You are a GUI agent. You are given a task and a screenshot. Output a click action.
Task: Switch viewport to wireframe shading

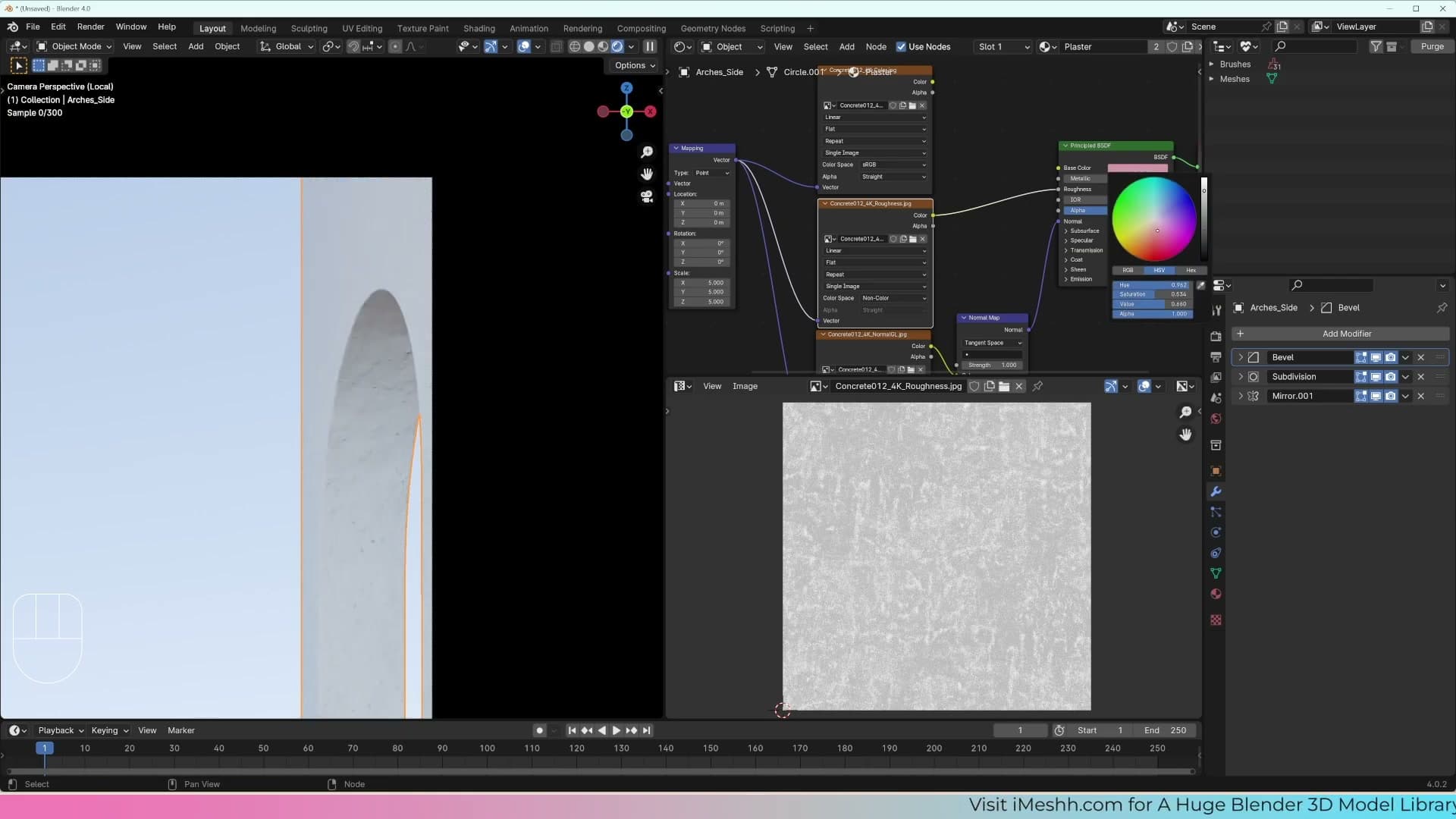tap(575, 47)
